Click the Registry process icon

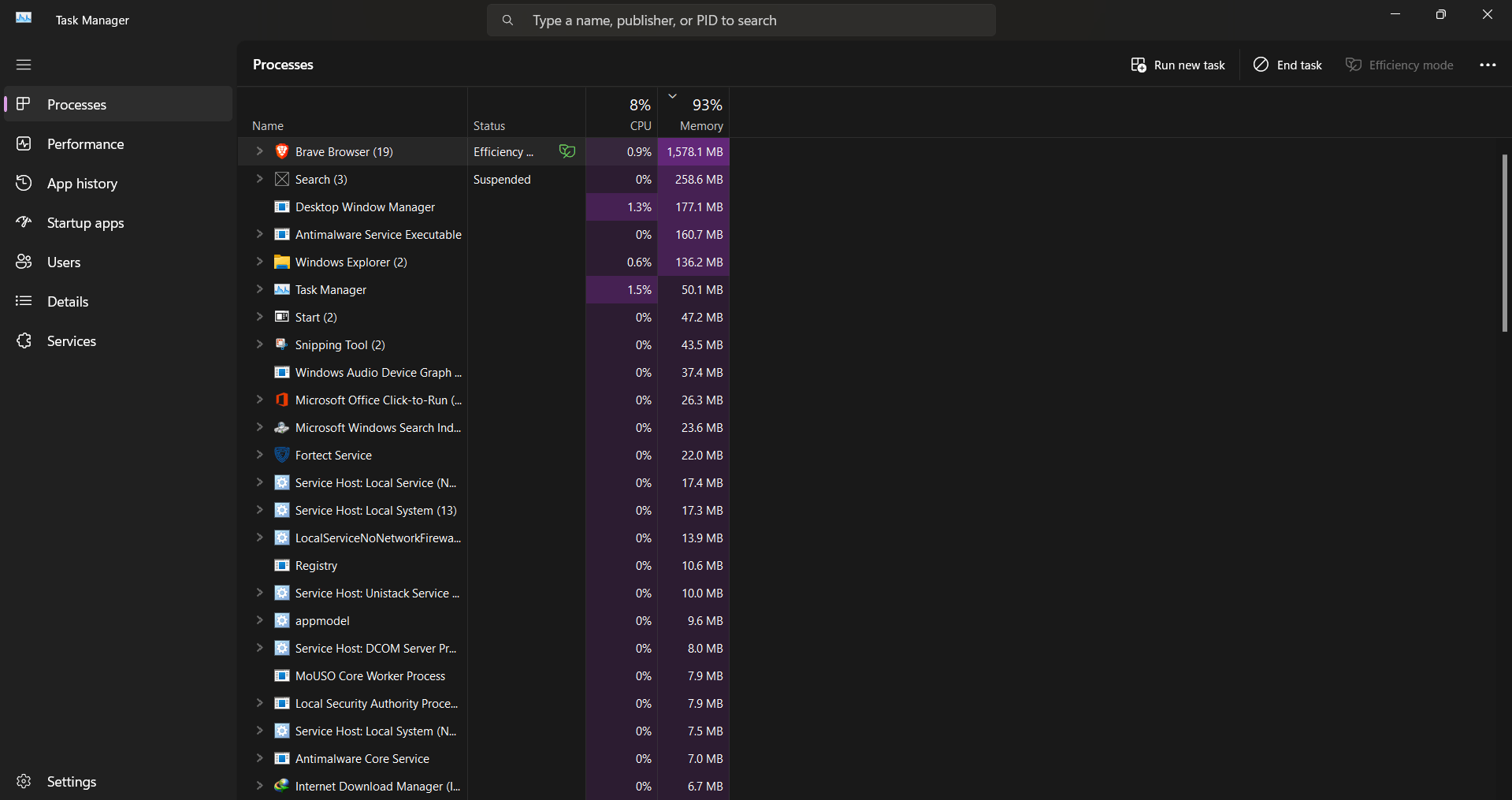click(x=281, y=565)
